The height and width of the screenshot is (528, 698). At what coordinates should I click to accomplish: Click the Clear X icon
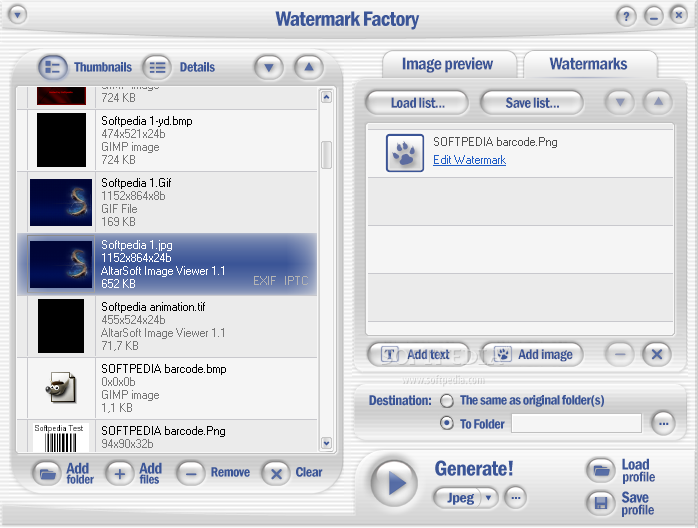pyautogui.click(x=276, y=473)
